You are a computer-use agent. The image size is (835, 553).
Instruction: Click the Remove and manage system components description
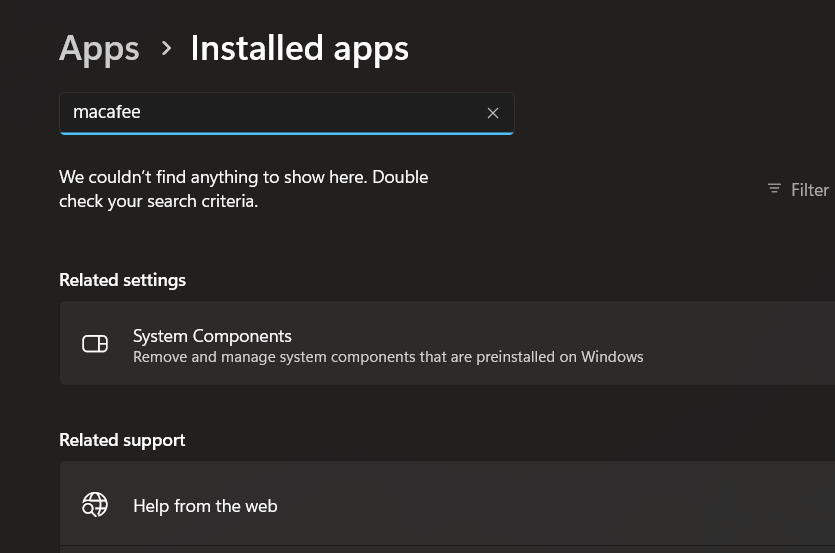tap(388, 357)
